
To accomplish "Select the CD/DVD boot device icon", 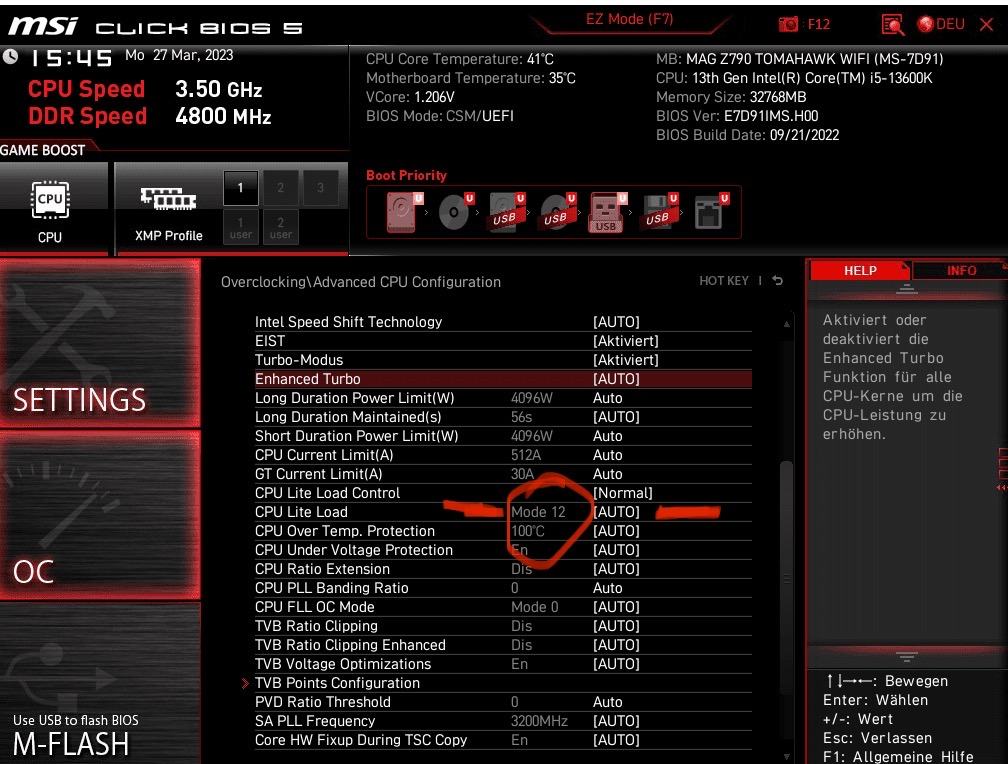I will click(x=455, y=212).
